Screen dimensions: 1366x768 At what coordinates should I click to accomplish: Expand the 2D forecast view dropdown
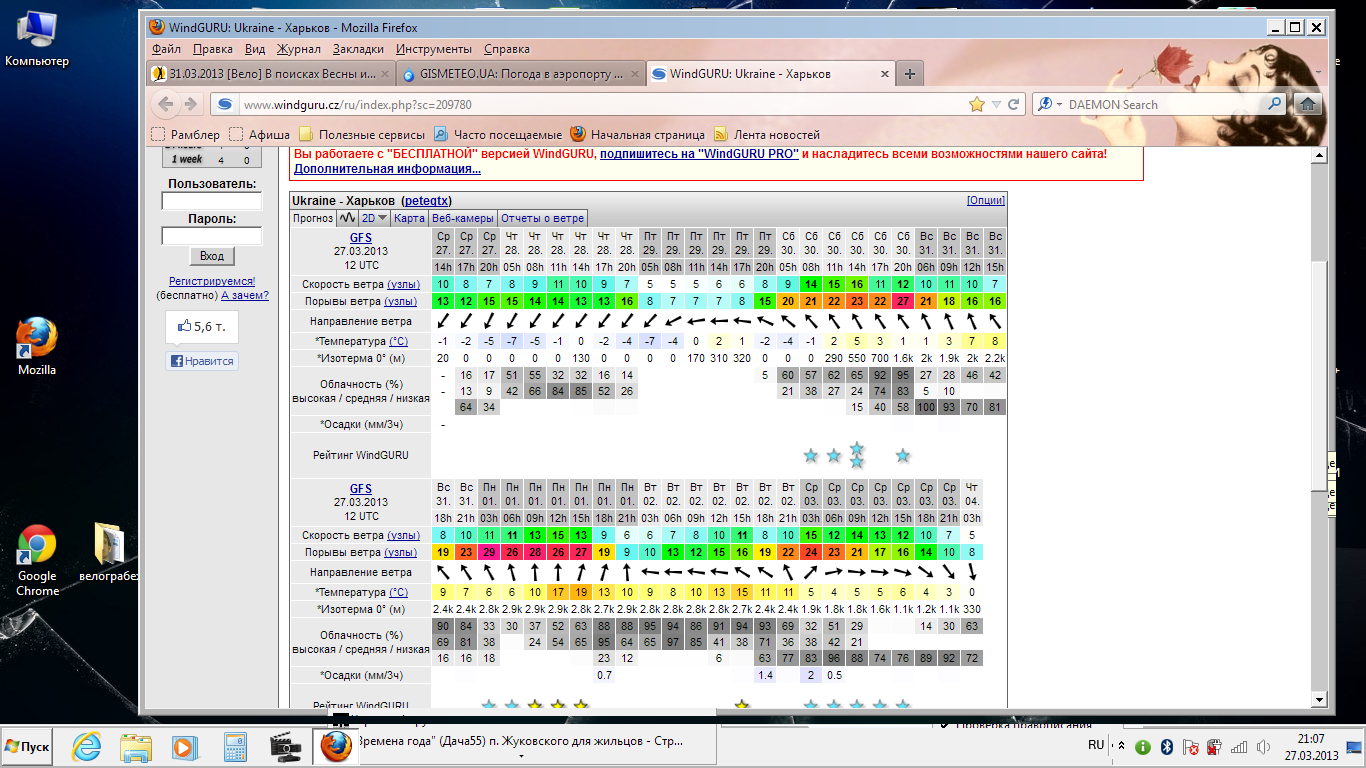point(375,218)
